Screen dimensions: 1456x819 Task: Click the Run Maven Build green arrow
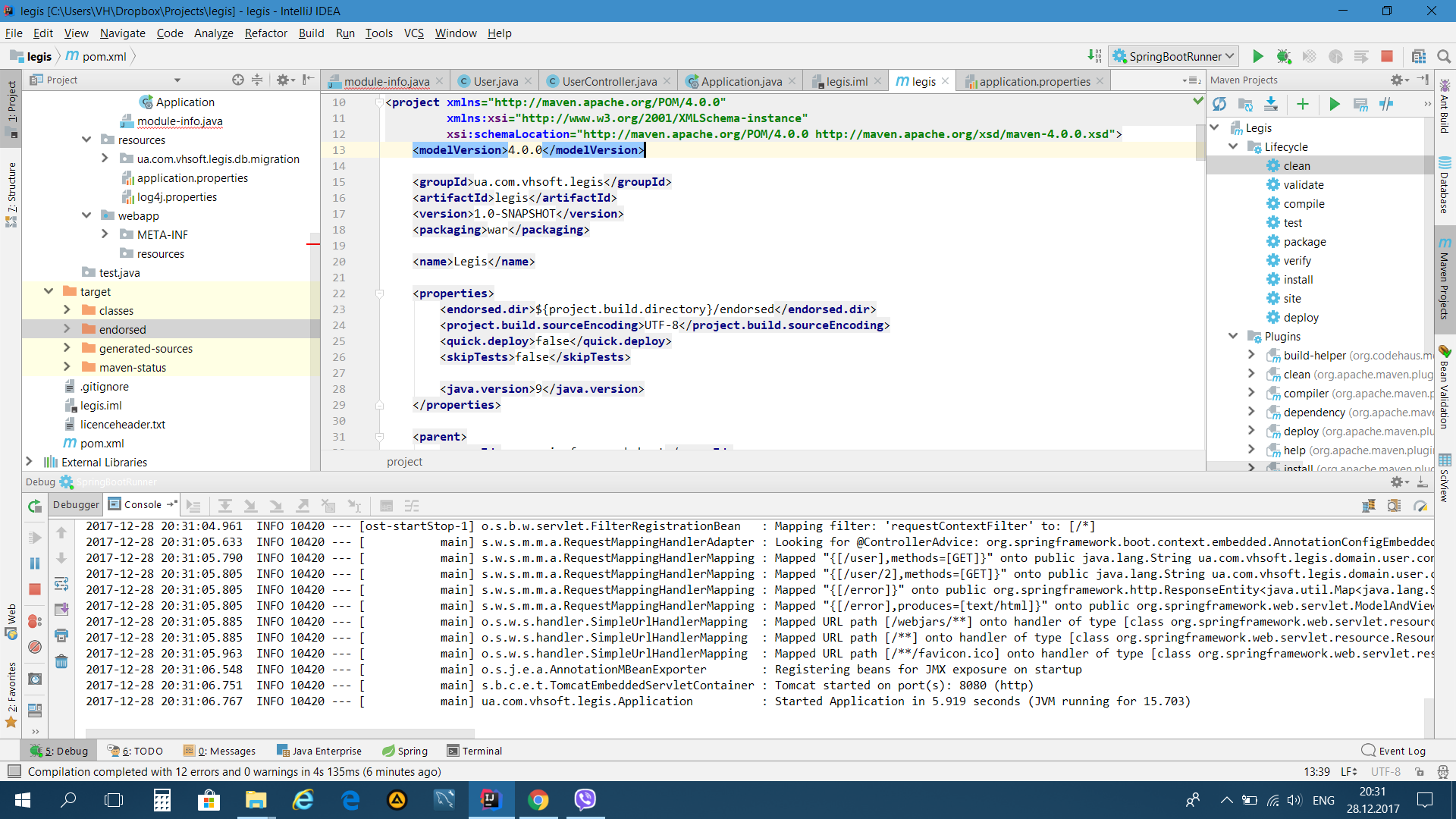1335,105
